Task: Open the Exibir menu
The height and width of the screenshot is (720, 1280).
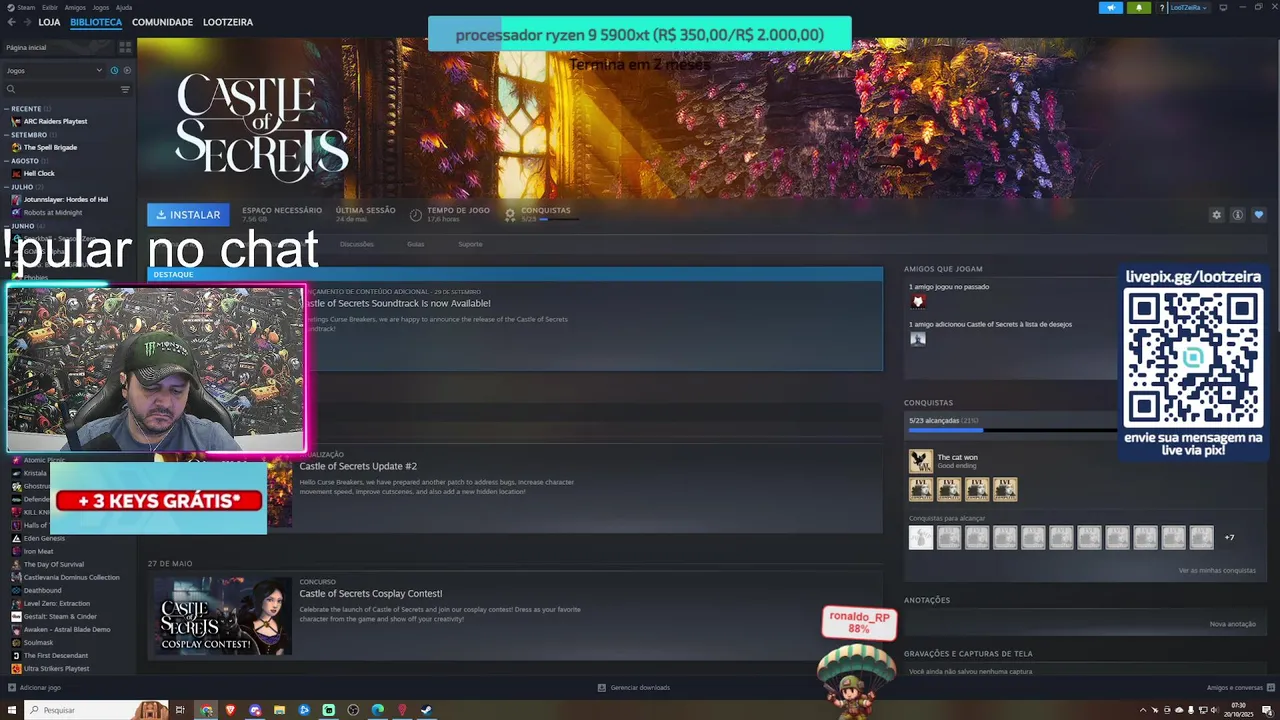Action: [x=50, y=7]
